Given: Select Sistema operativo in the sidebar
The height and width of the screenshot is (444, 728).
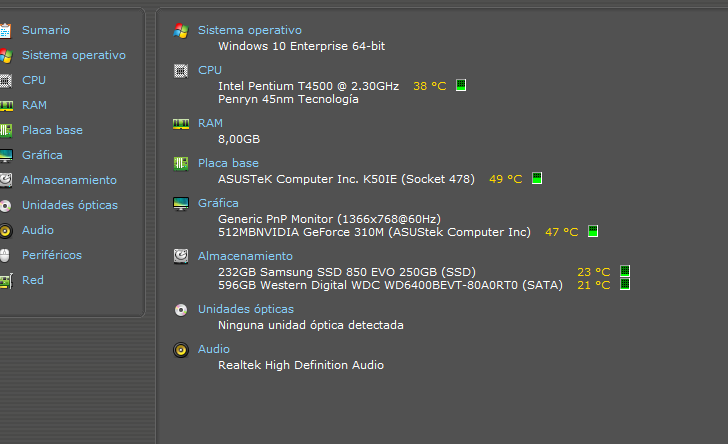Looking at the screenshot, I should pyautogui.click(x=73, y=55).
